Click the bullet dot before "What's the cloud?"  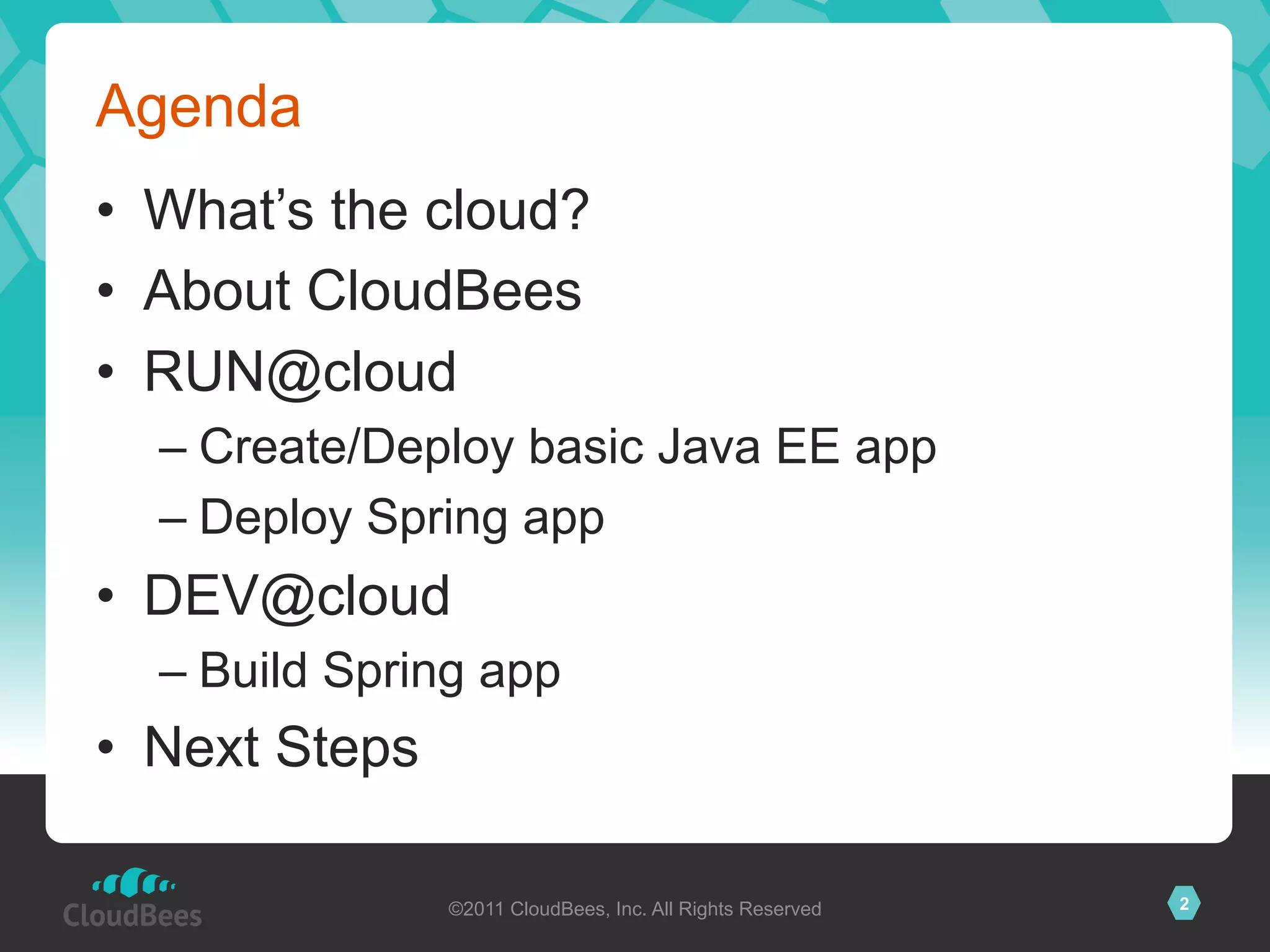(x=106, y=211)
